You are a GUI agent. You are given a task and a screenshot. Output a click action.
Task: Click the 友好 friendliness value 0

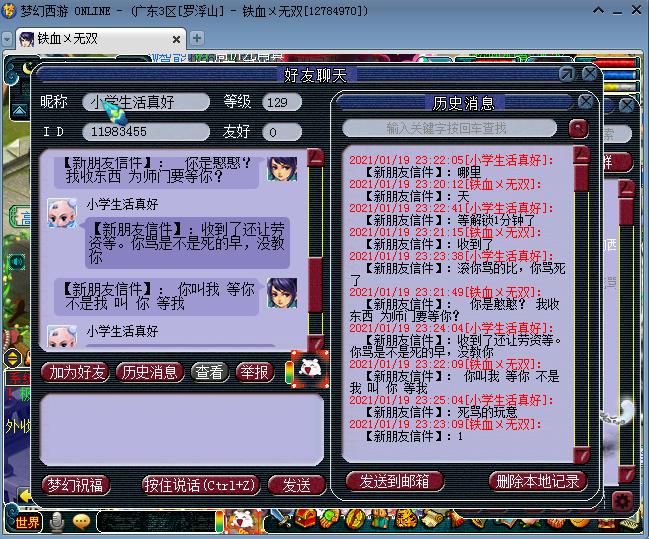coord(282,132)
